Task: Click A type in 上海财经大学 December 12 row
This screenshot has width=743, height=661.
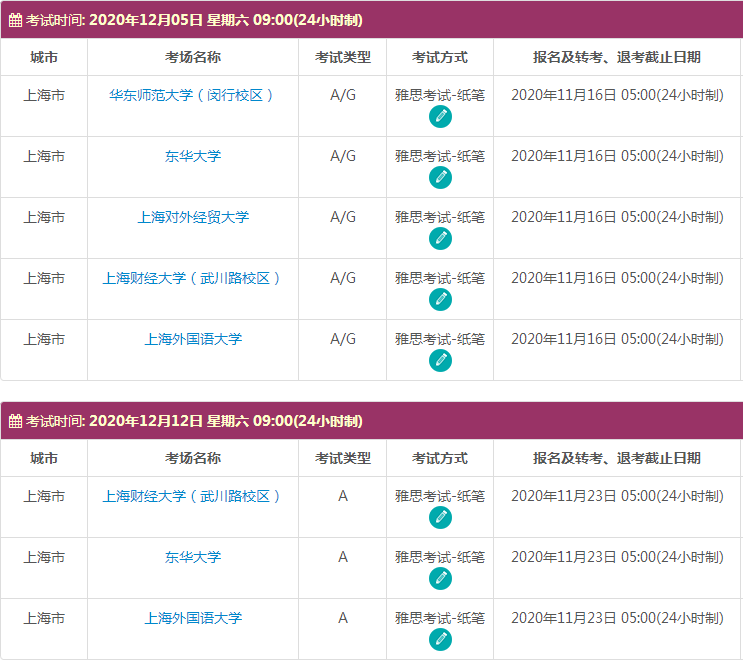Action: click(x=343, y=496)
